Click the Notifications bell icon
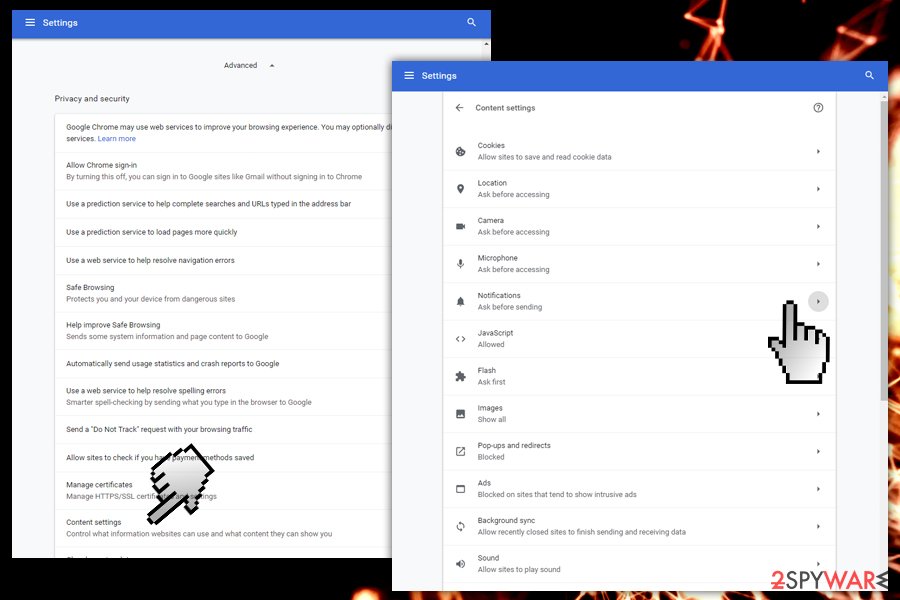 (x=460, y=301)
